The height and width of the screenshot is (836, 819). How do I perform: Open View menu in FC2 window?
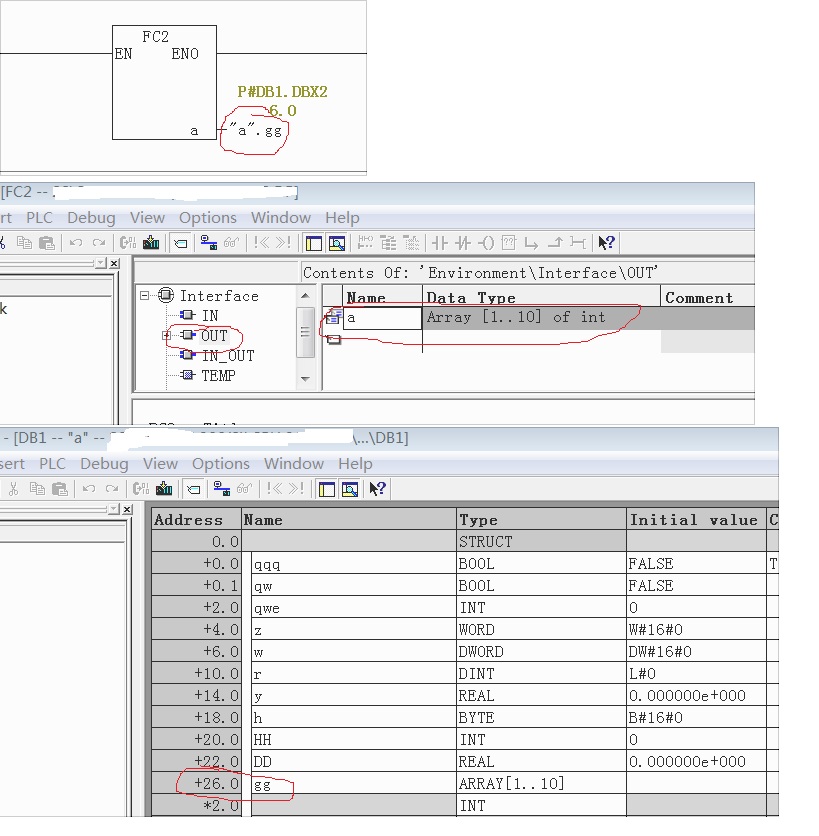pos(147,218)
